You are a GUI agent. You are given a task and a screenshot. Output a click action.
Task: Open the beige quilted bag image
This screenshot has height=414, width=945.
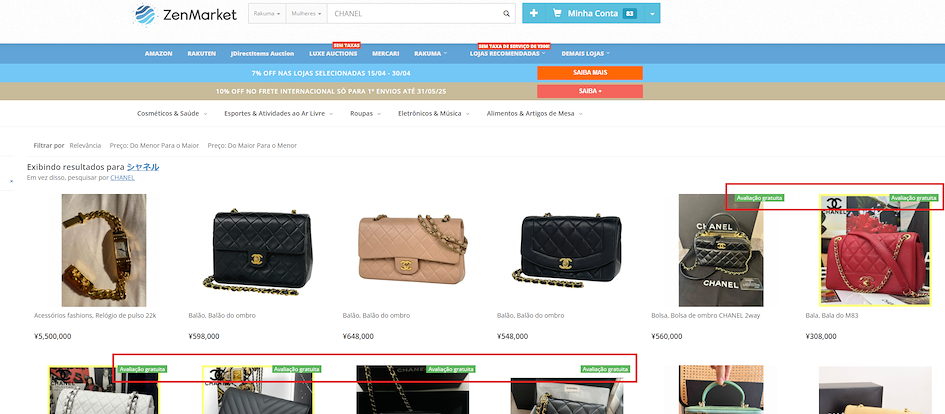[412, 250]
